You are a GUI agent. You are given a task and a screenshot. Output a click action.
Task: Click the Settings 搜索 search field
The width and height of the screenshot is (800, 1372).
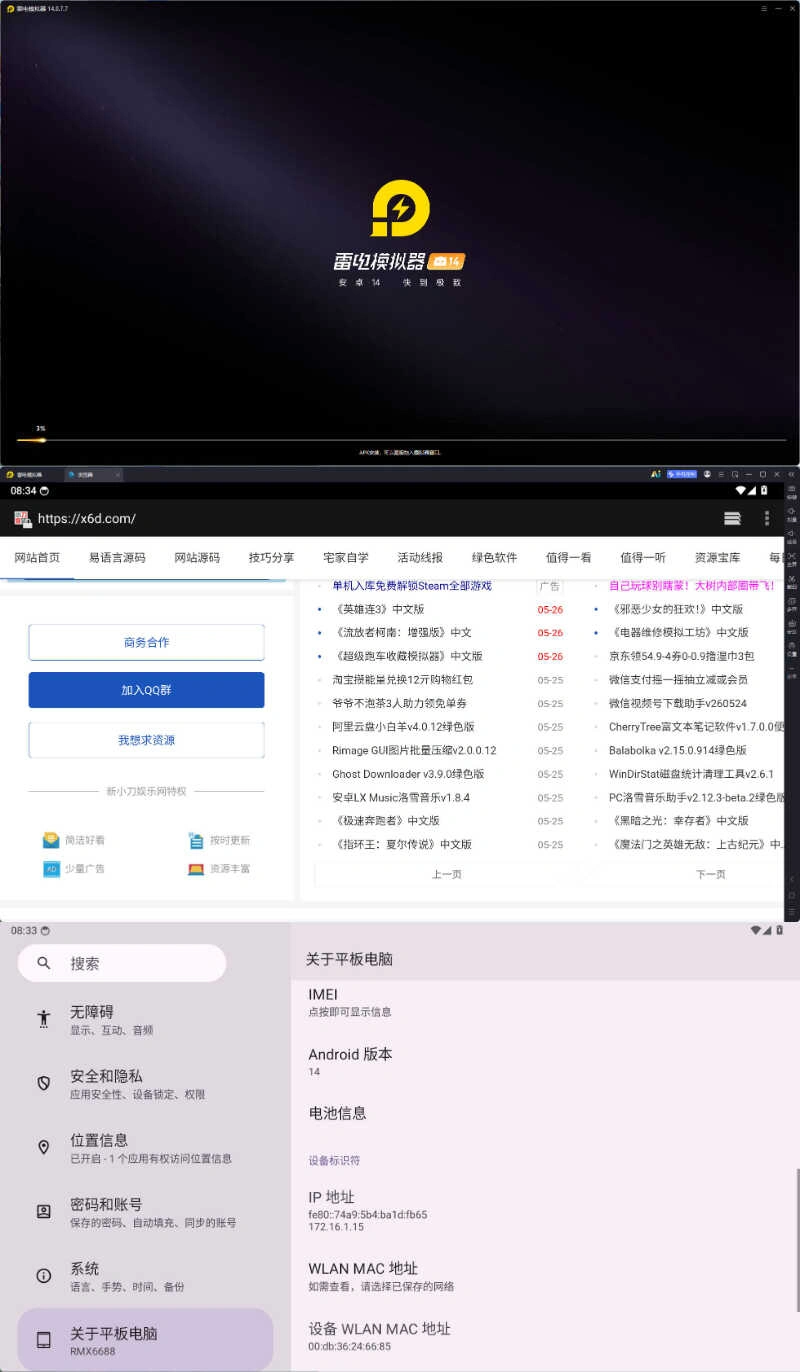point(122,963)
